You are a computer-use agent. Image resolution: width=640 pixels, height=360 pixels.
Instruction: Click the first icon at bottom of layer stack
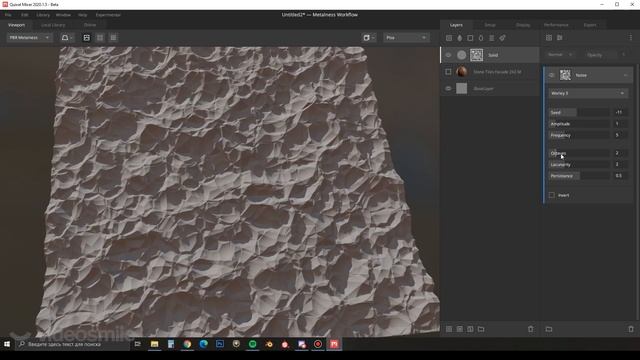[x=449, y=329]
